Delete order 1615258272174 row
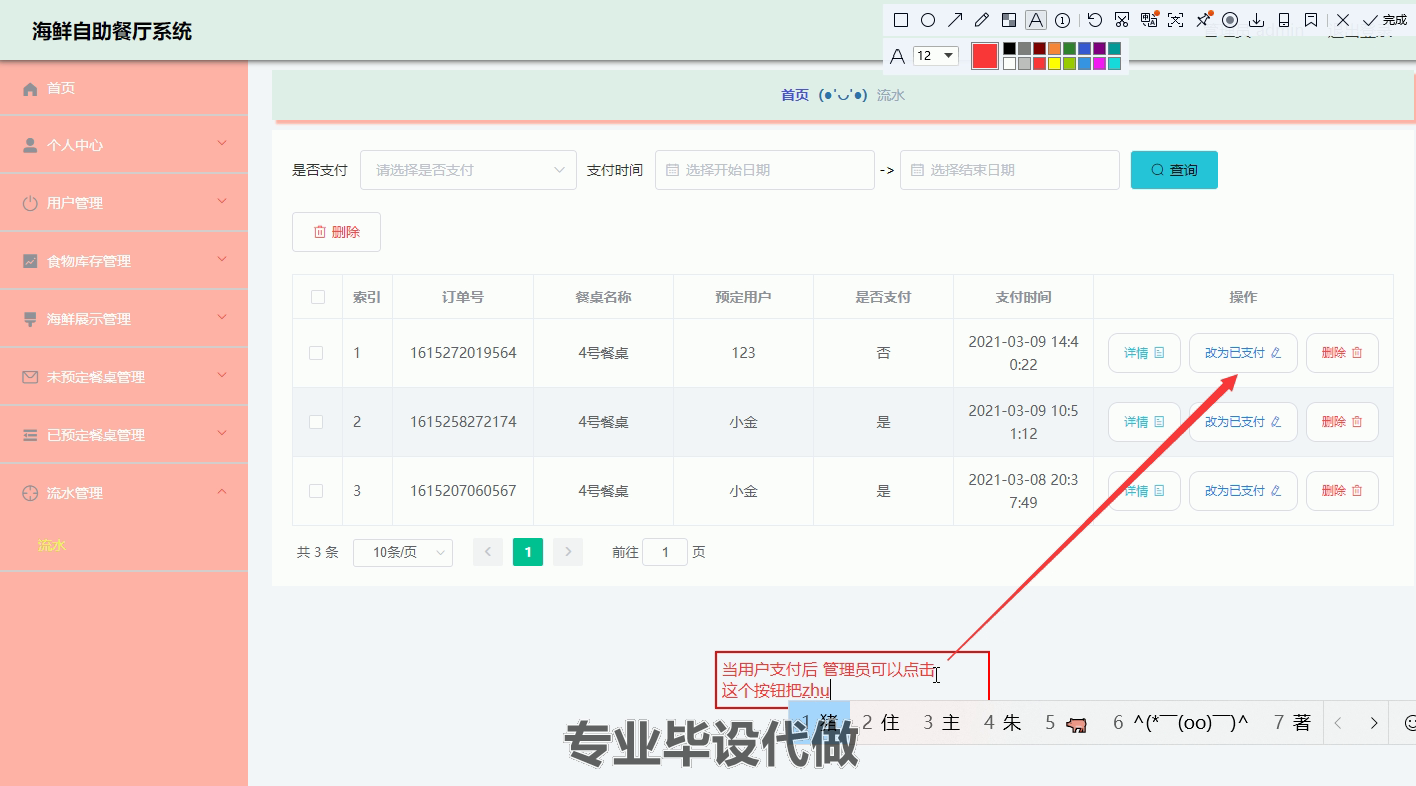The image size is (1416, 786). pos(1342,422)
